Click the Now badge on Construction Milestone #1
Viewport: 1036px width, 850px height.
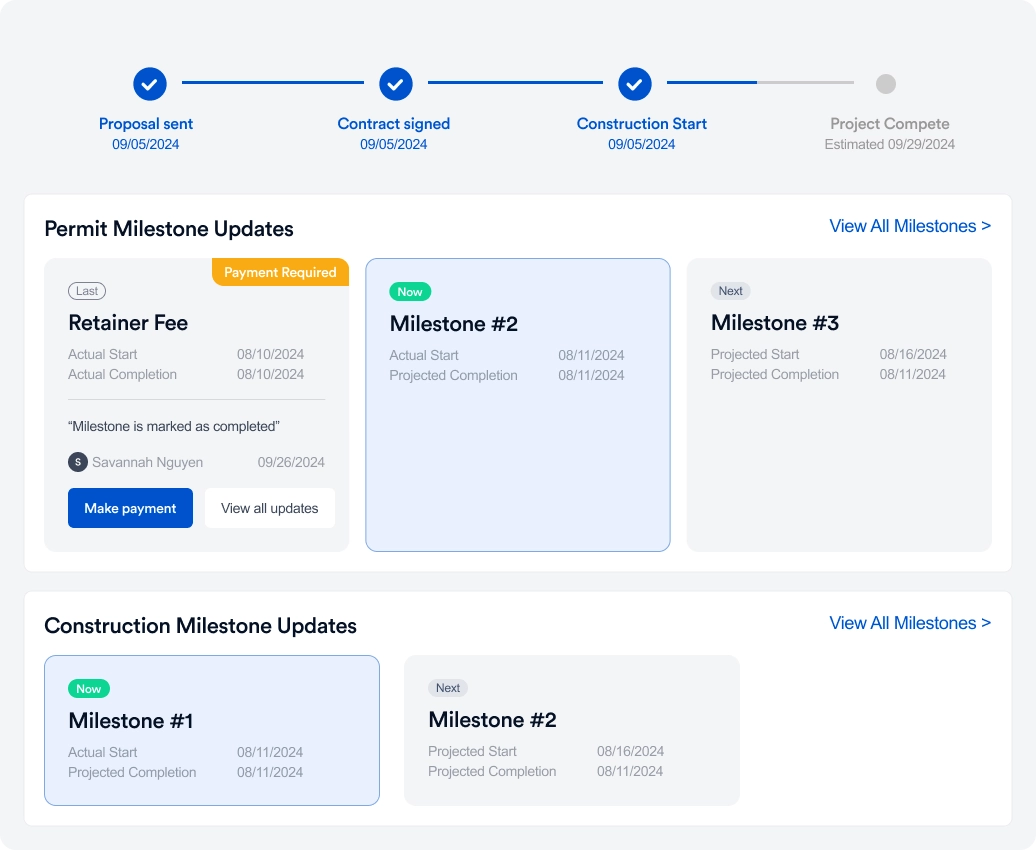[89, 689]
